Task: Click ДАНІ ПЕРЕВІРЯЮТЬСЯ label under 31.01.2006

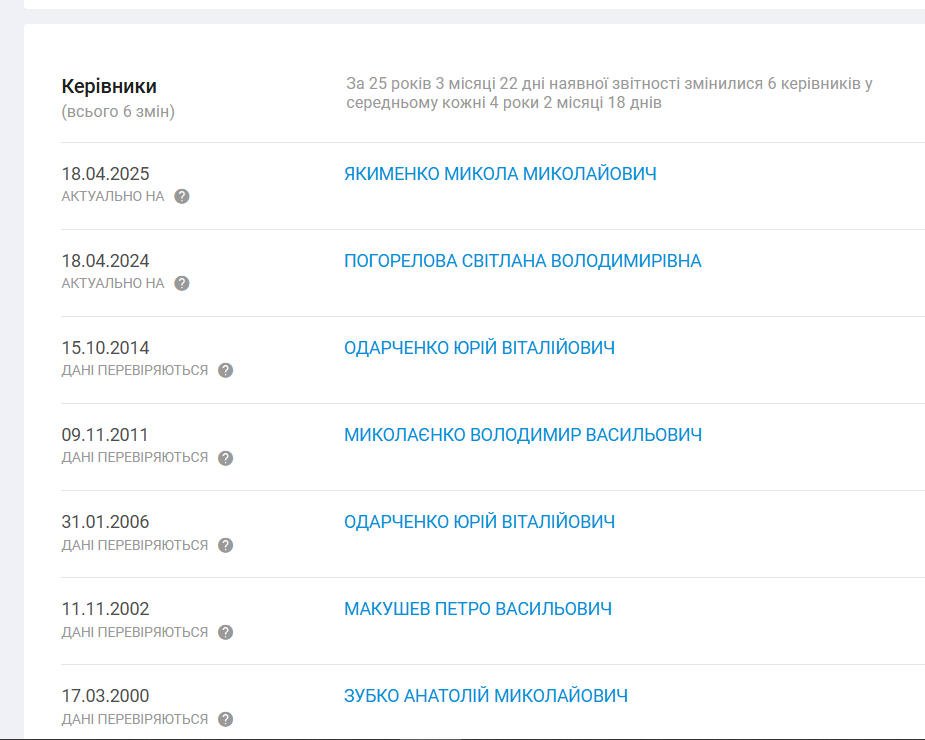Action: click(x=135, y=545)
